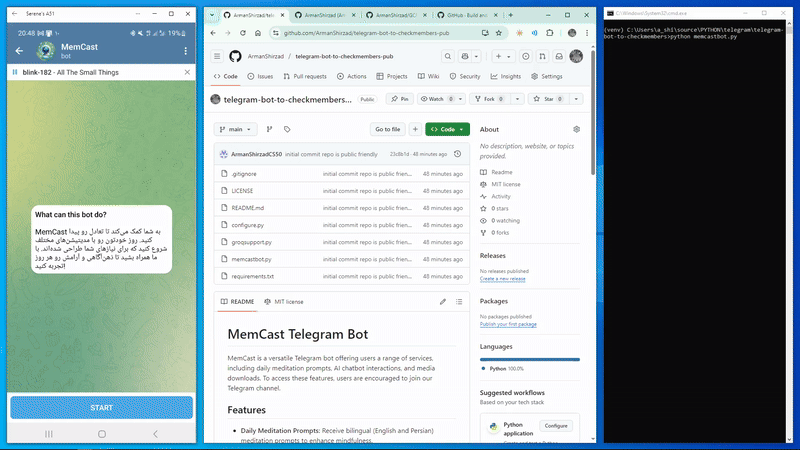Screen dimensions: 800x450
Task: Expand the main branch selector
Action: [236, 129]
